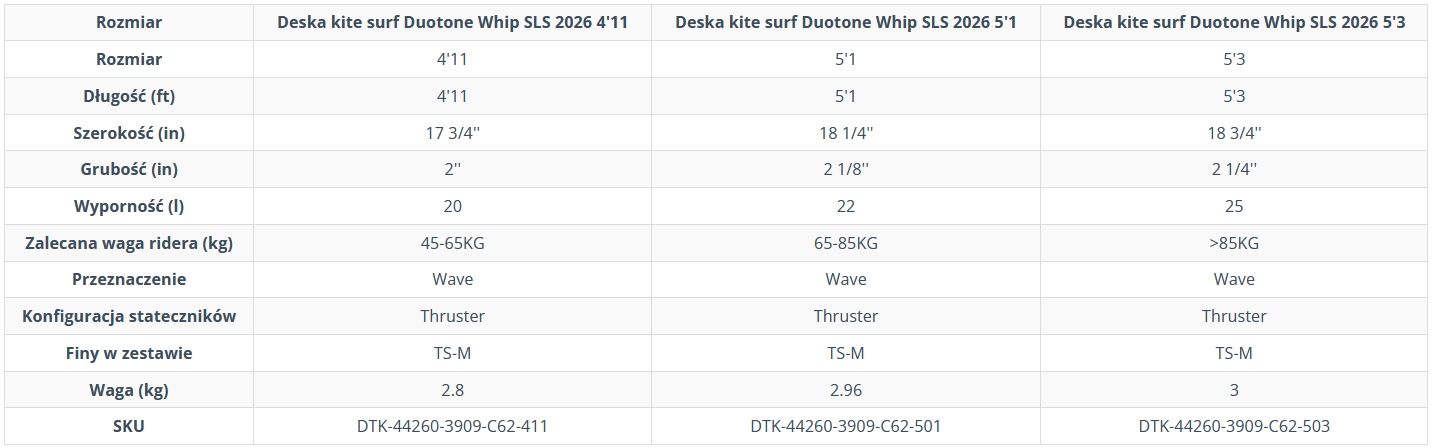Image resolution: width=1432 pixels, height=448 pixels.
Task: Click the 2 1/8'' thickness value
Action: tap(846, 169)
